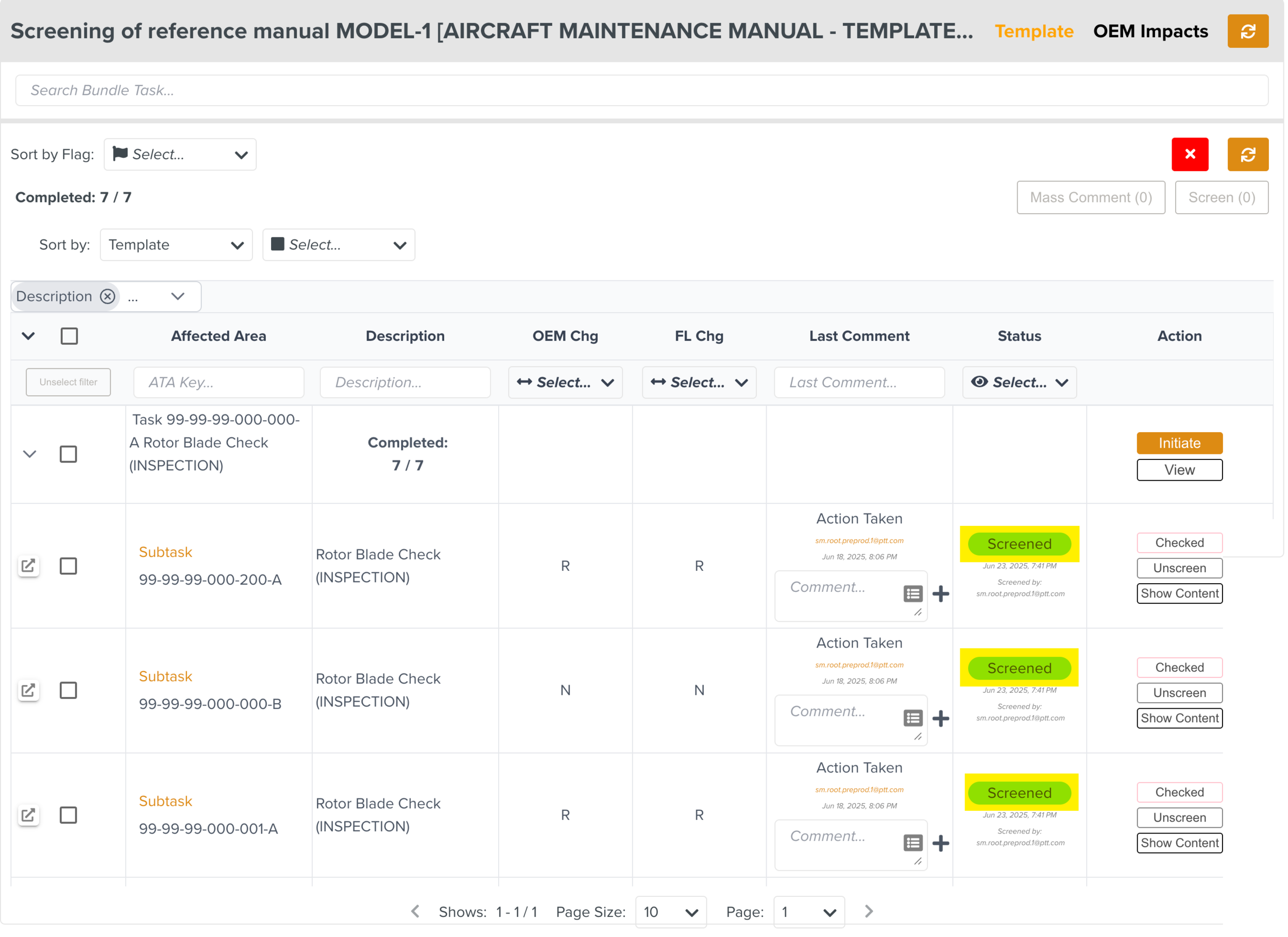Screen dimensions: 1288x937
Task: Select checkbox for subtask 99-99-99-000-001-A
Action: [x=68, y=816]
